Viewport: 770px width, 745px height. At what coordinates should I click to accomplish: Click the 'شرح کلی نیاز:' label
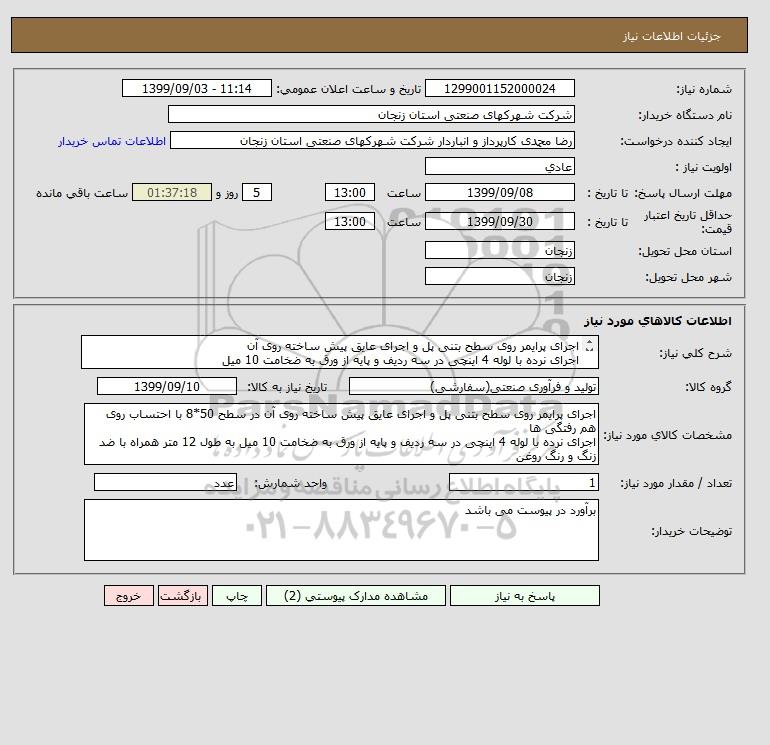tap(695, 353)
